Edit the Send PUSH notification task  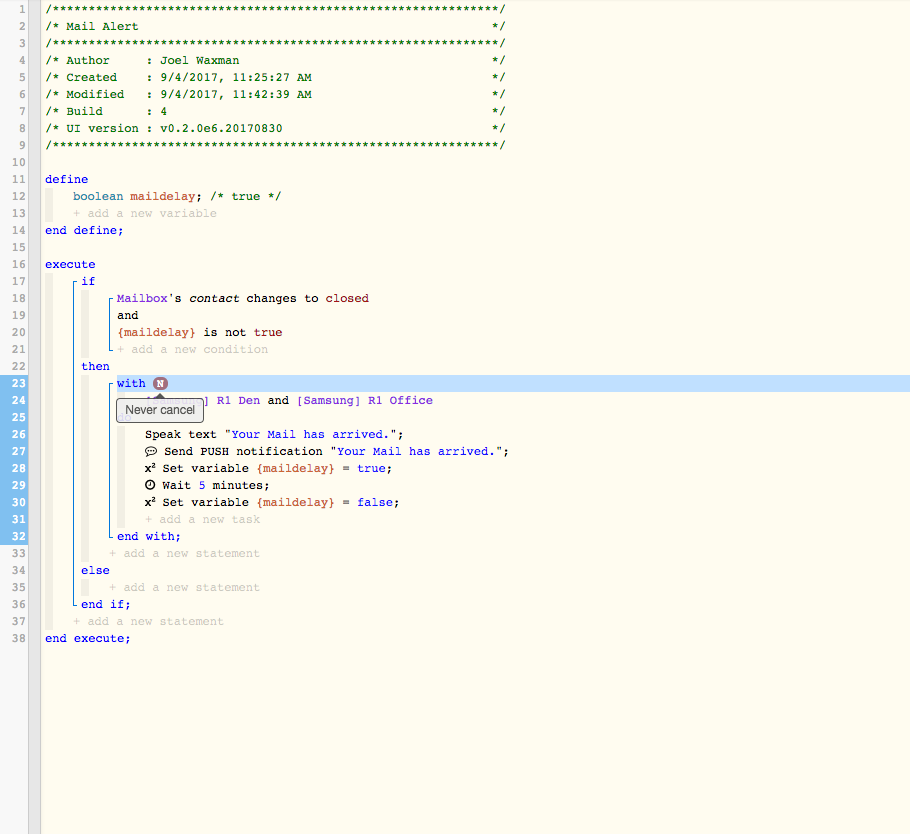327,452
